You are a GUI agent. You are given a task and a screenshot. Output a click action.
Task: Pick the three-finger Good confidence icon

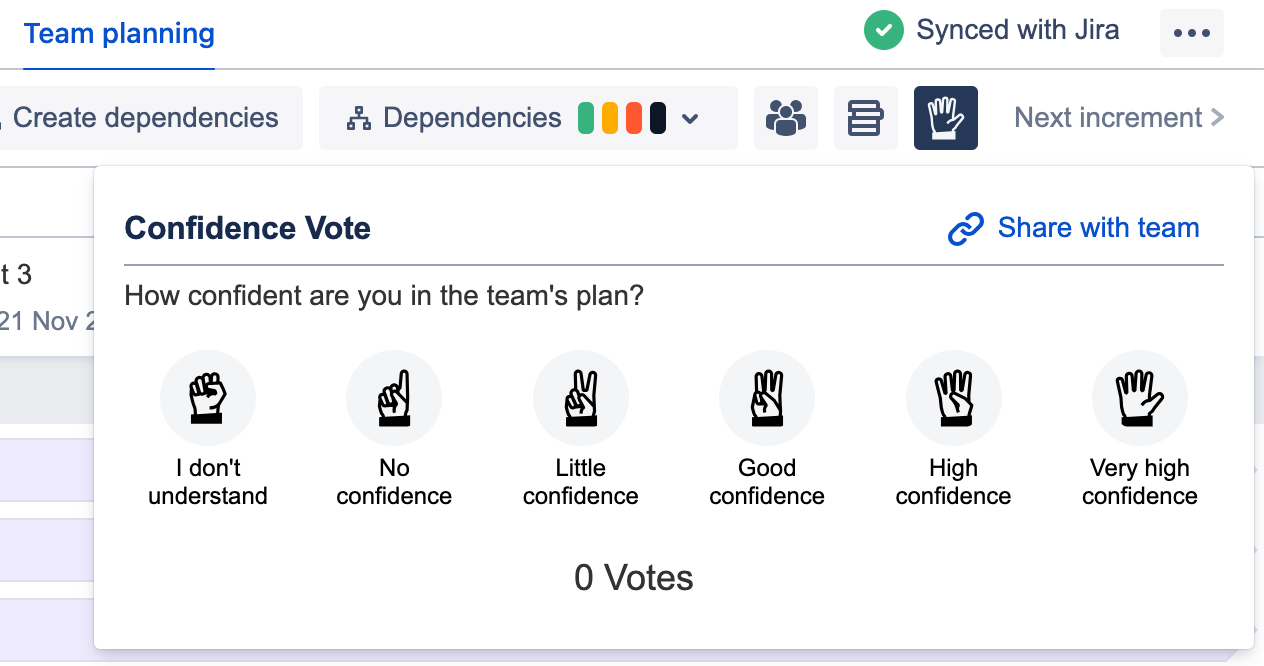tap(767, 398)
